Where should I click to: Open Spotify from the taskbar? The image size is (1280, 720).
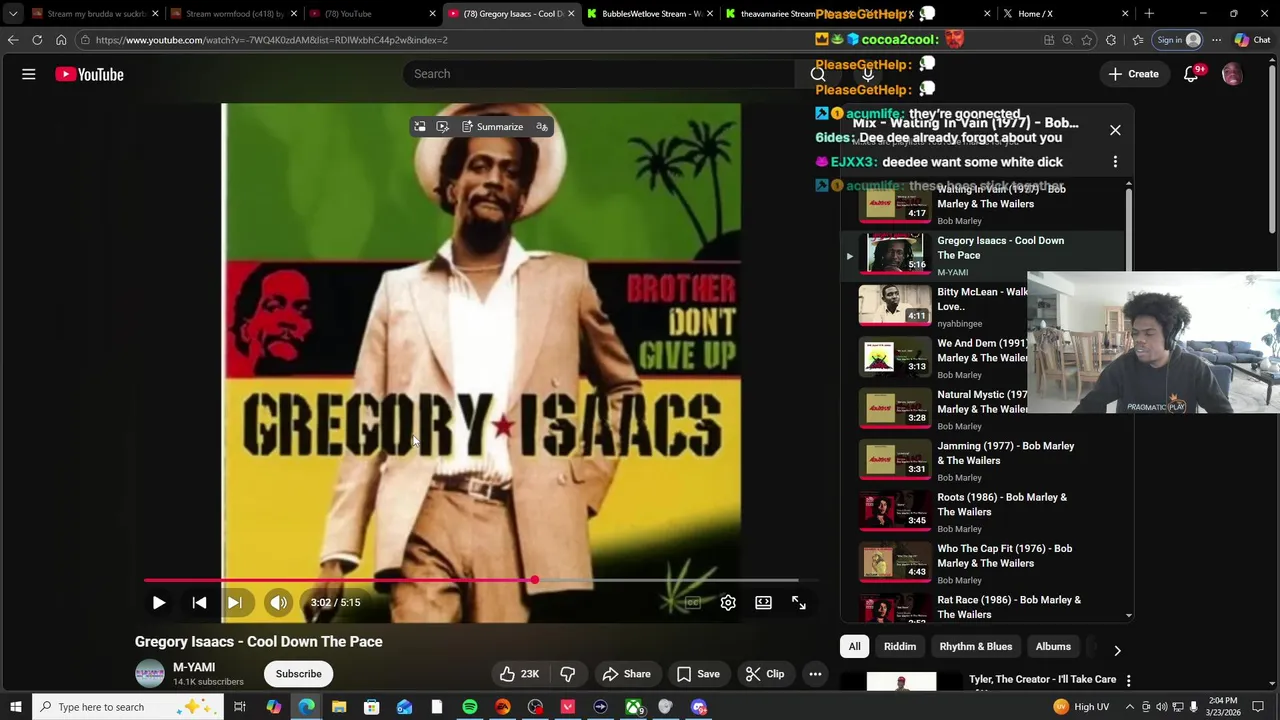470,707
